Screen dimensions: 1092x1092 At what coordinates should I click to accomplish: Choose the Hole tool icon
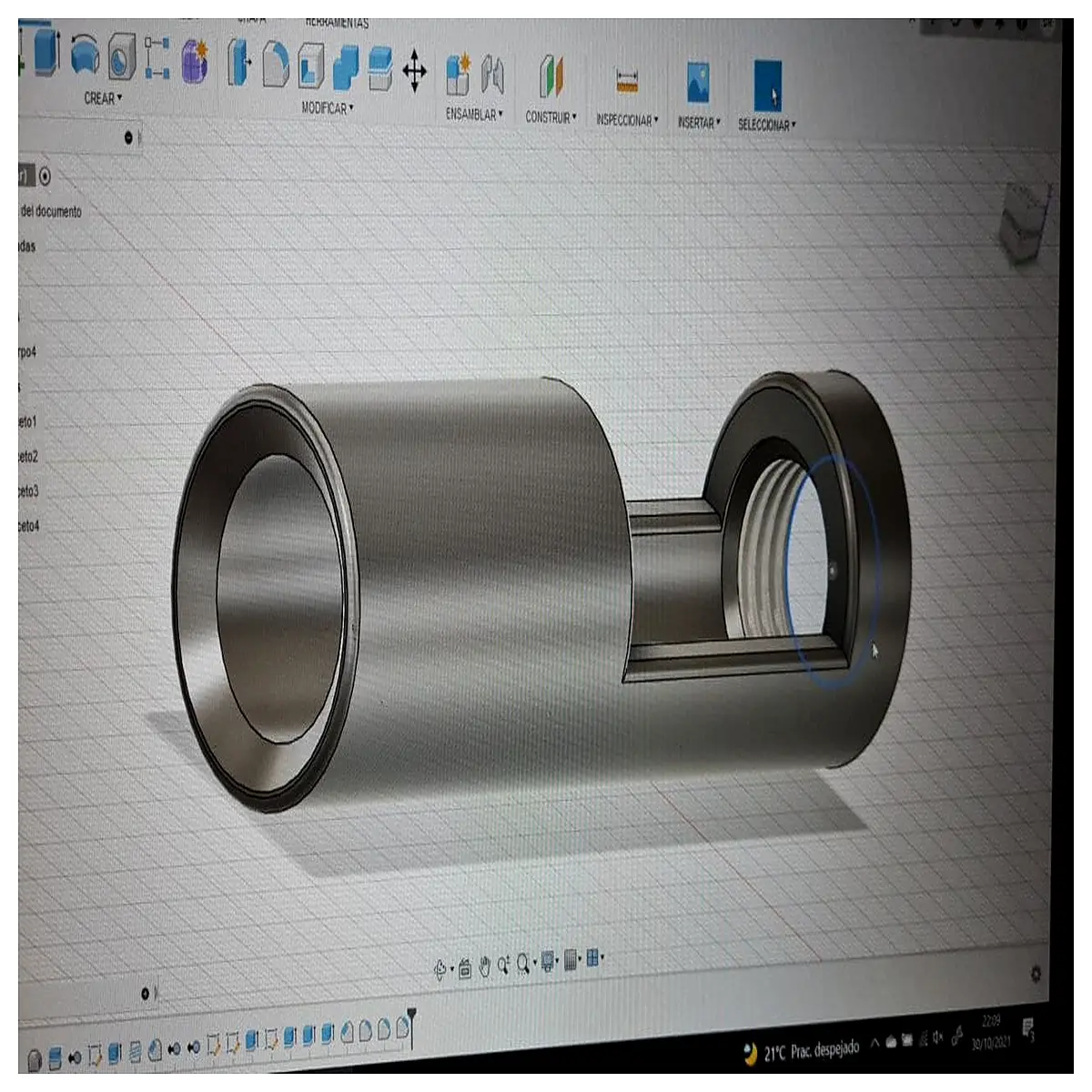click(121, 56)
